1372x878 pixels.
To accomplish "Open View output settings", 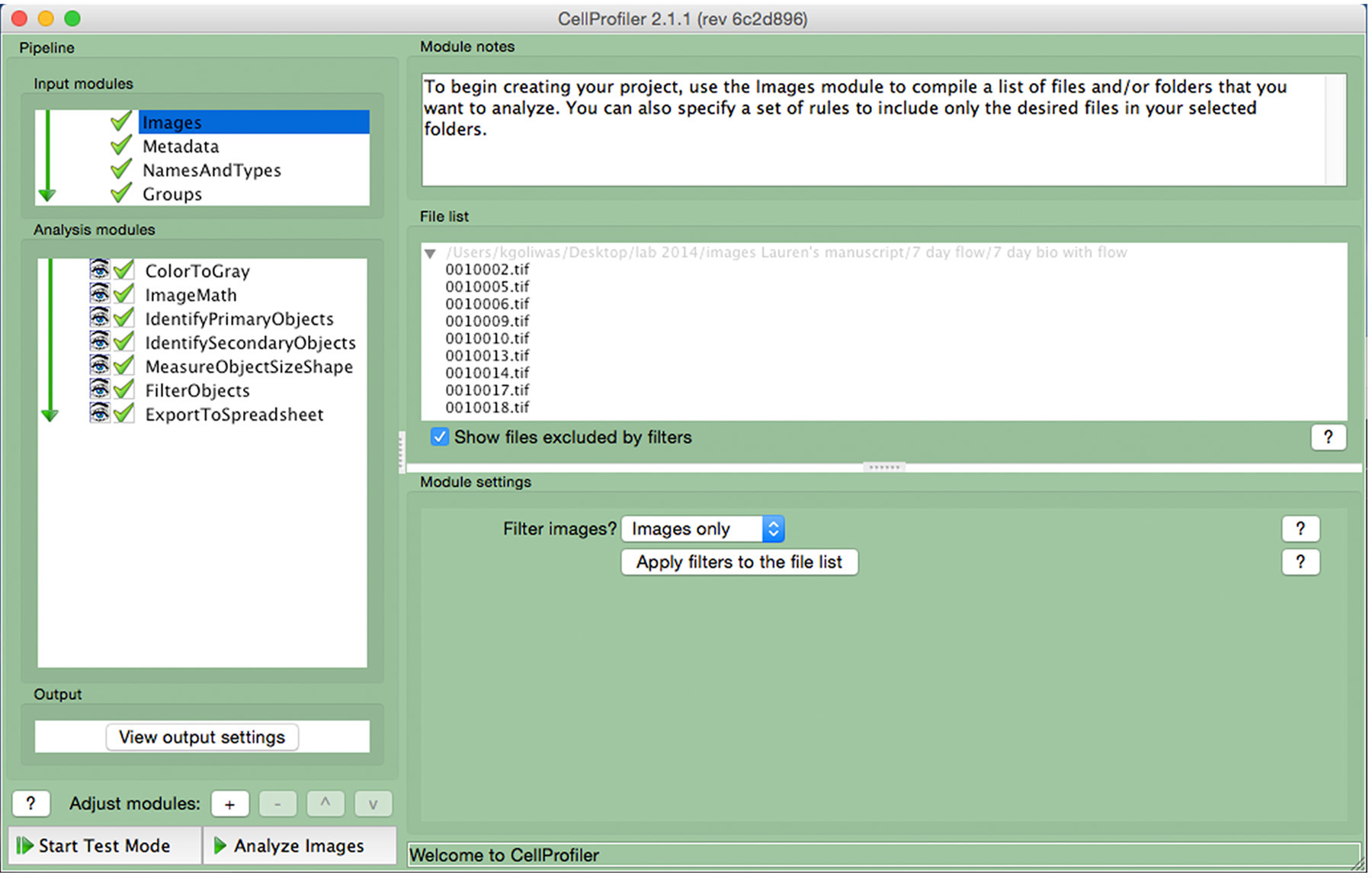I will click(x=202, y=737).
